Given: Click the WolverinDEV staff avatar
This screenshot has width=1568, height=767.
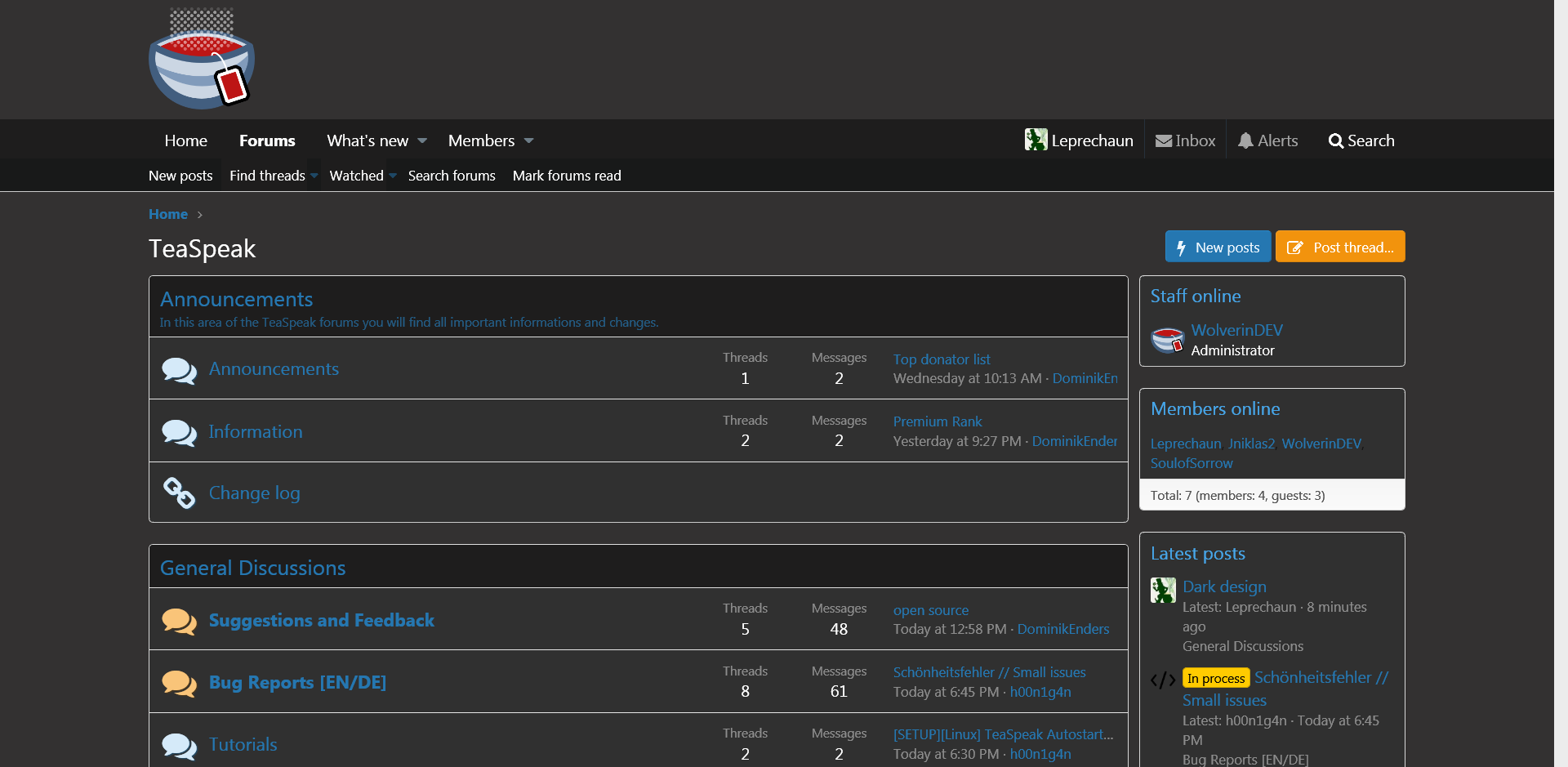Looking at the screenshot, I should (1167, 339).
